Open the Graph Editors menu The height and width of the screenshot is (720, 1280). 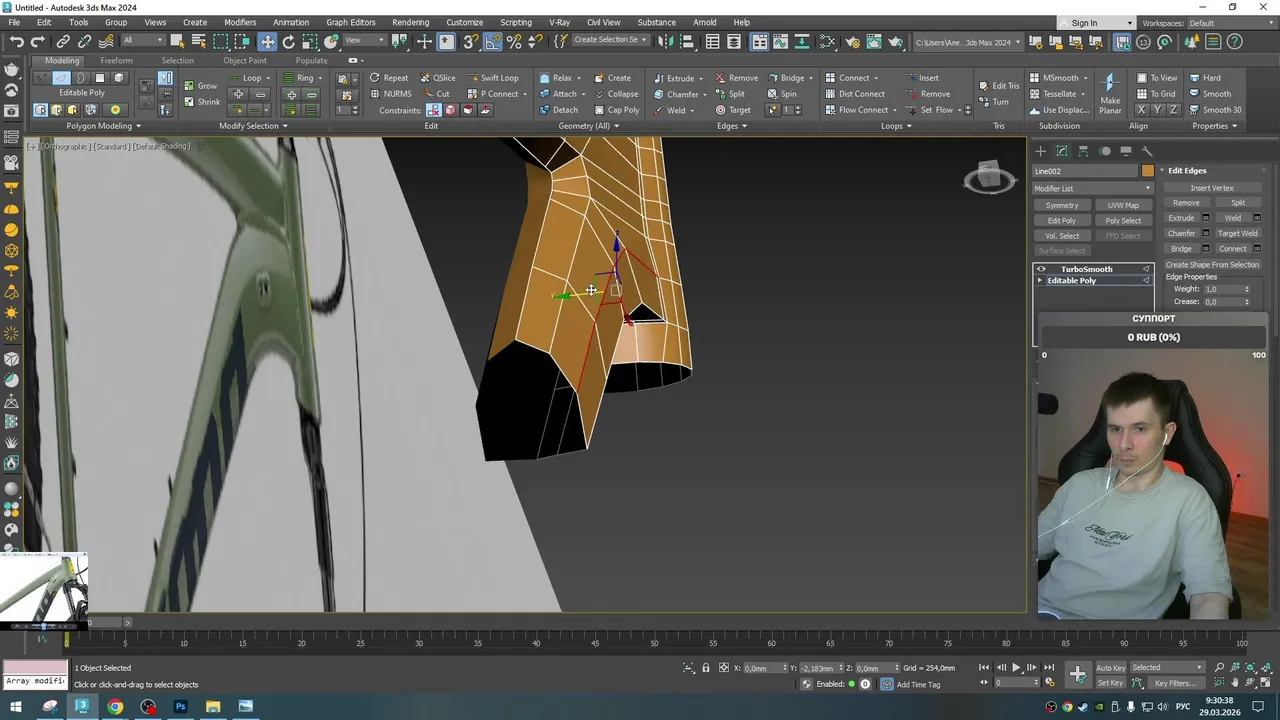pos(350,22)
